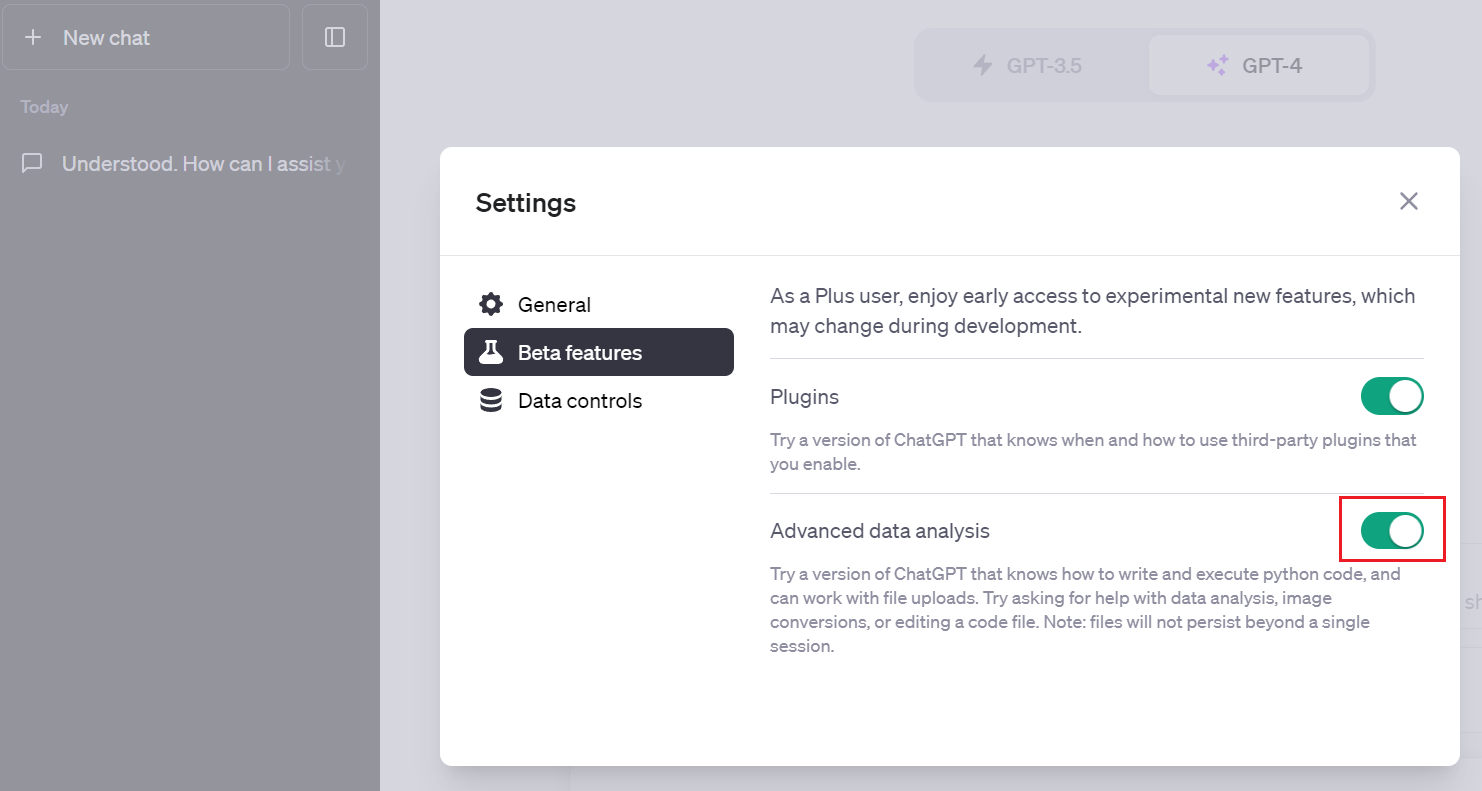1482x791 pixels.
Task: Click the lightning bolt GPT-3.5 icon
Action: [x=983, y=66]
